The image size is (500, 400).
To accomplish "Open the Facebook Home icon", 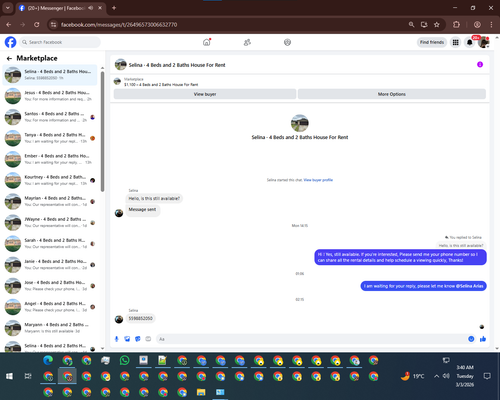I will click(x=207, y=42).
